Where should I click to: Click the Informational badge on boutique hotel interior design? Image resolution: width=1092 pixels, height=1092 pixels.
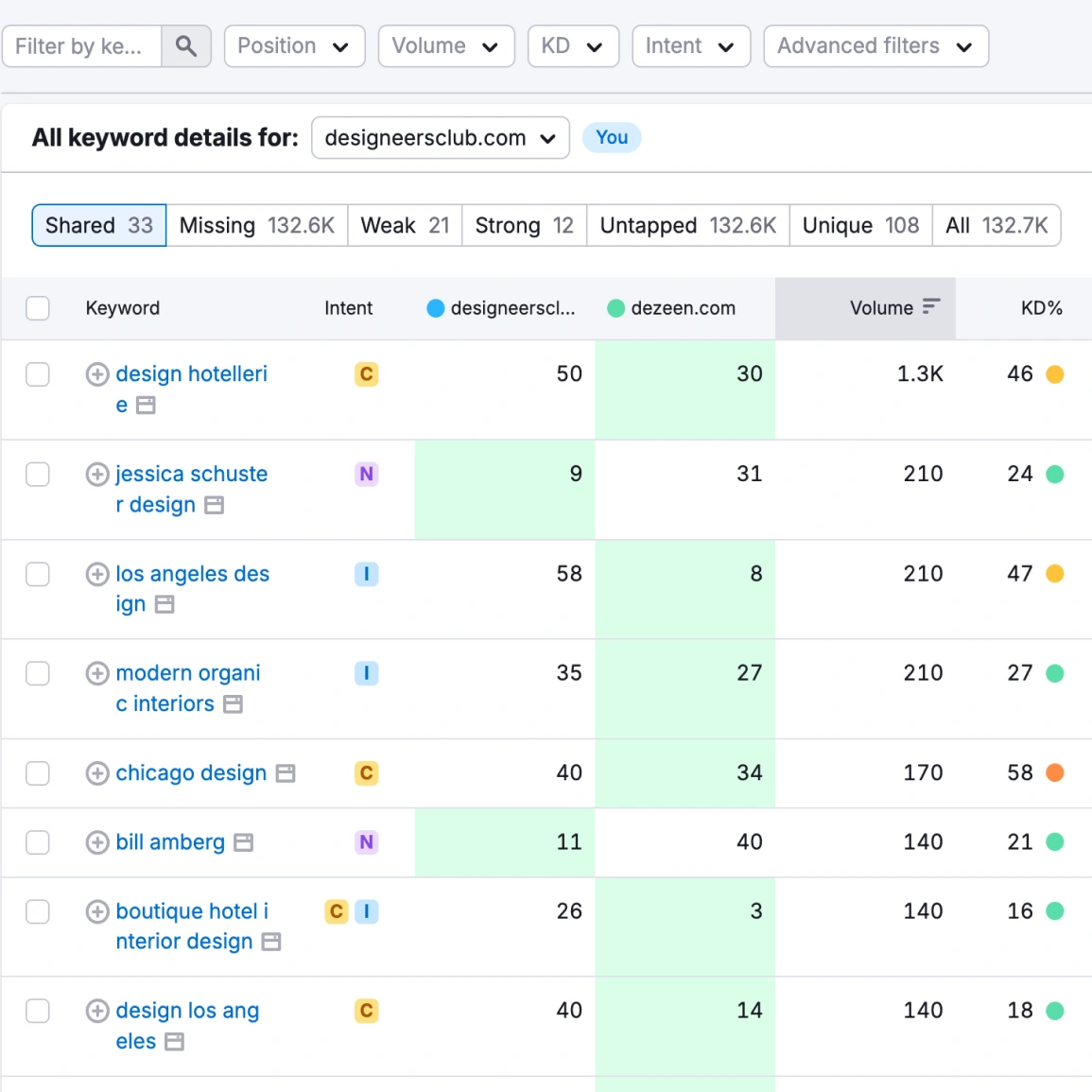pyautogui.click(x=366, y=911)
